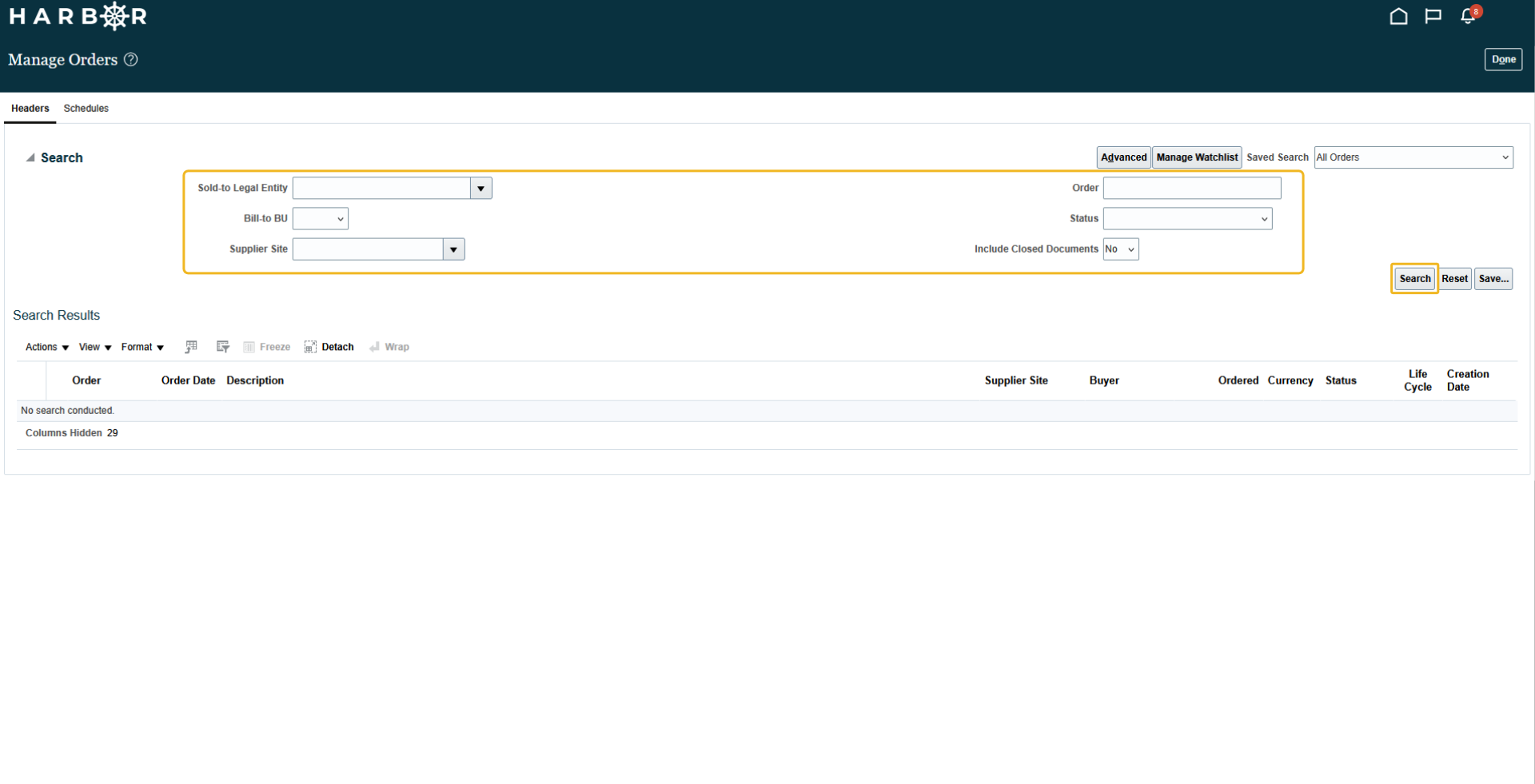Detach the search results table
This screenshot has width=1535, height=784.
(x=329, y=347)
